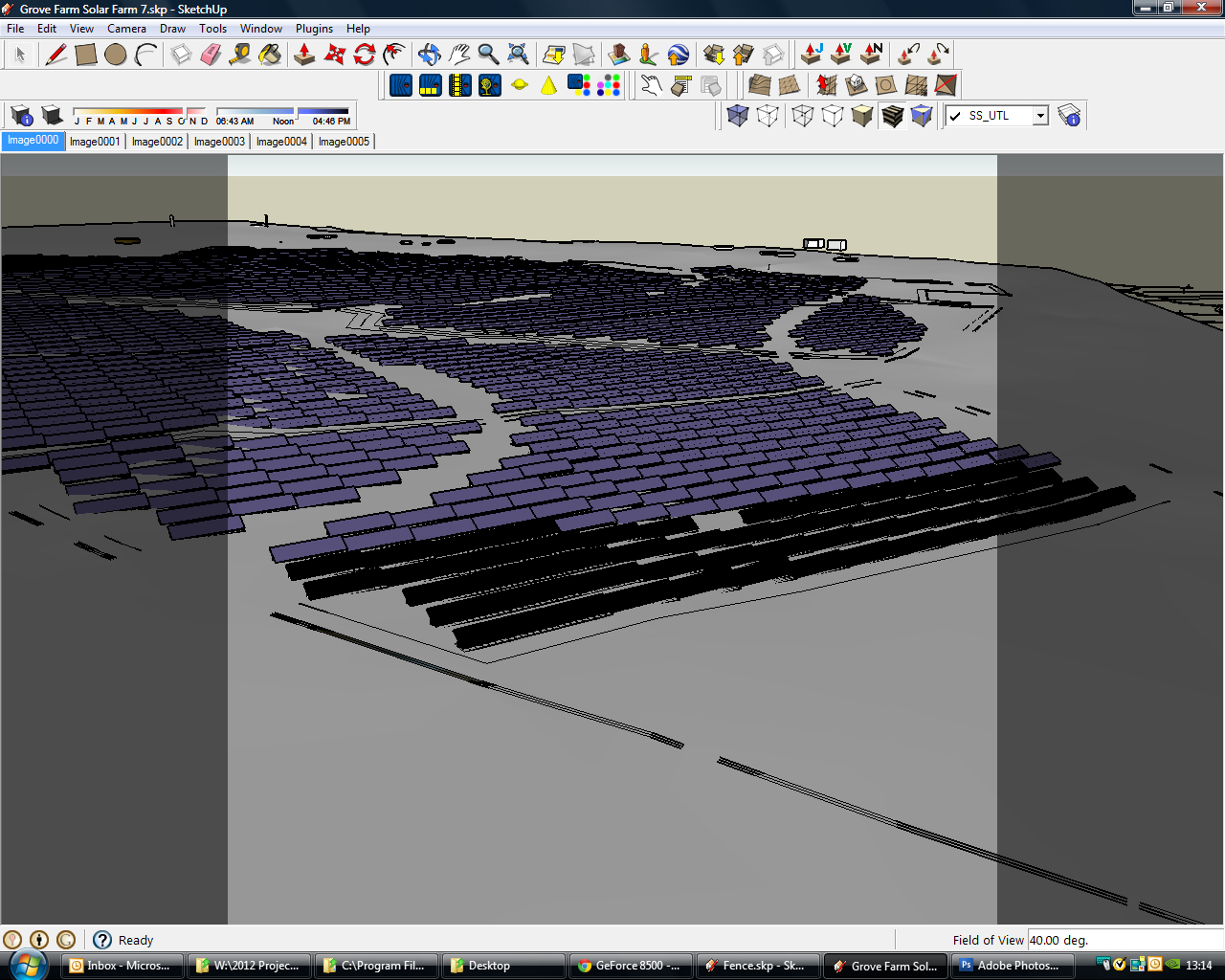
Task: Switch to the Image0005 scene tab
Action: click(344, 142)
